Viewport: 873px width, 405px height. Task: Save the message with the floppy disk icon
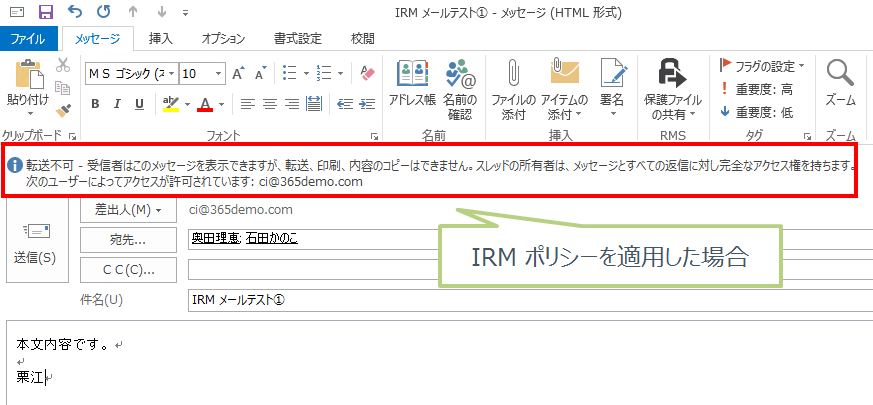(45, 12)
